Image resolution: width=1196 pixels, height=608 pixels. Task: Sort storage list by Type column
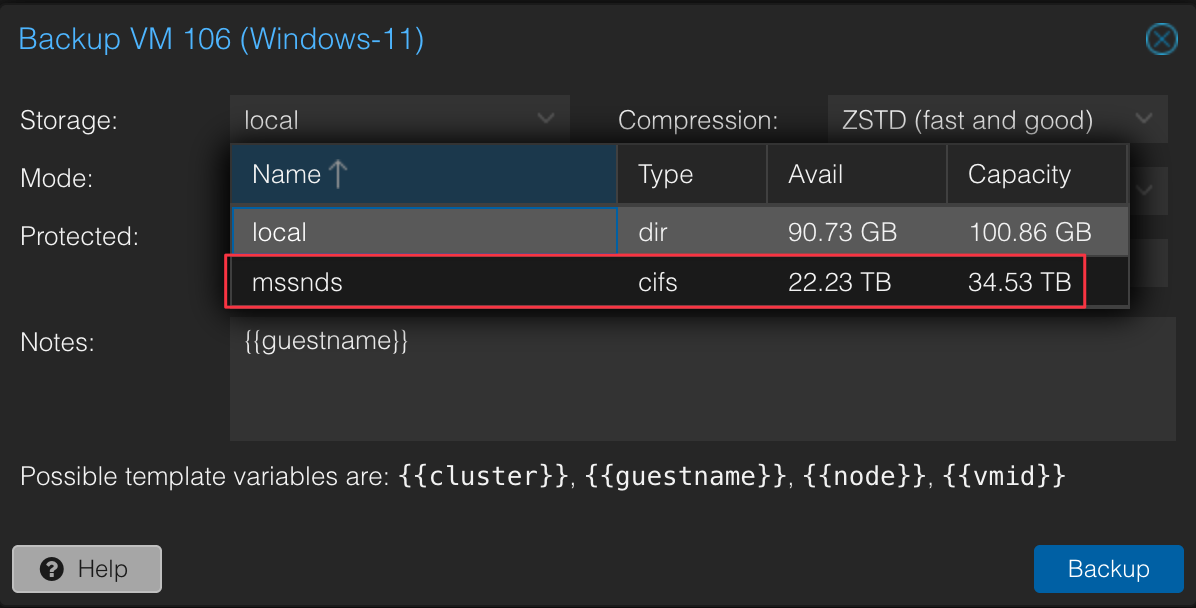692,174
